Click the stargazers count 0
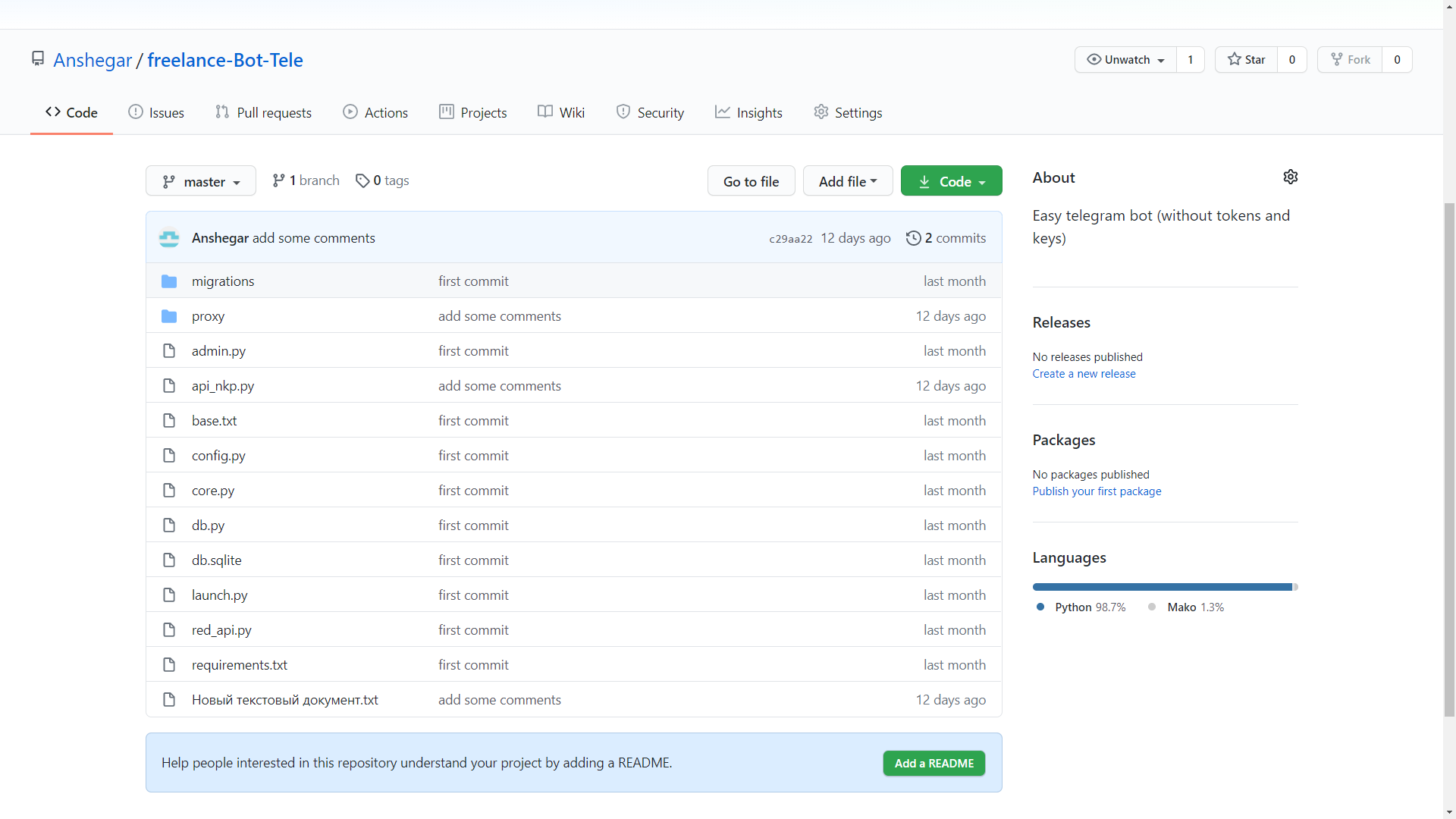1456x819 pixels. coord(1291,59)
